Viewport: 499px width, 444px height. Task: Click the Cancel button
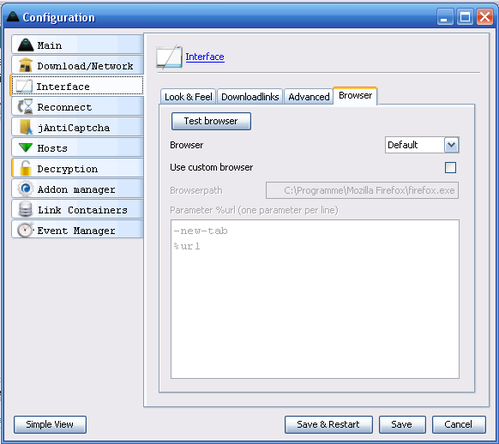click(459, 424)
